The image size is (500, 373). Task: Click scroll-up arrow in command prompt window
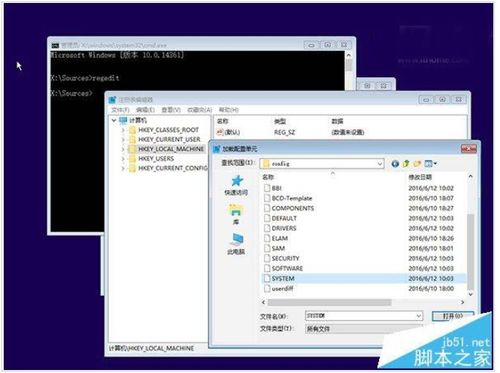pyautogui.click(x=349, y=55)
